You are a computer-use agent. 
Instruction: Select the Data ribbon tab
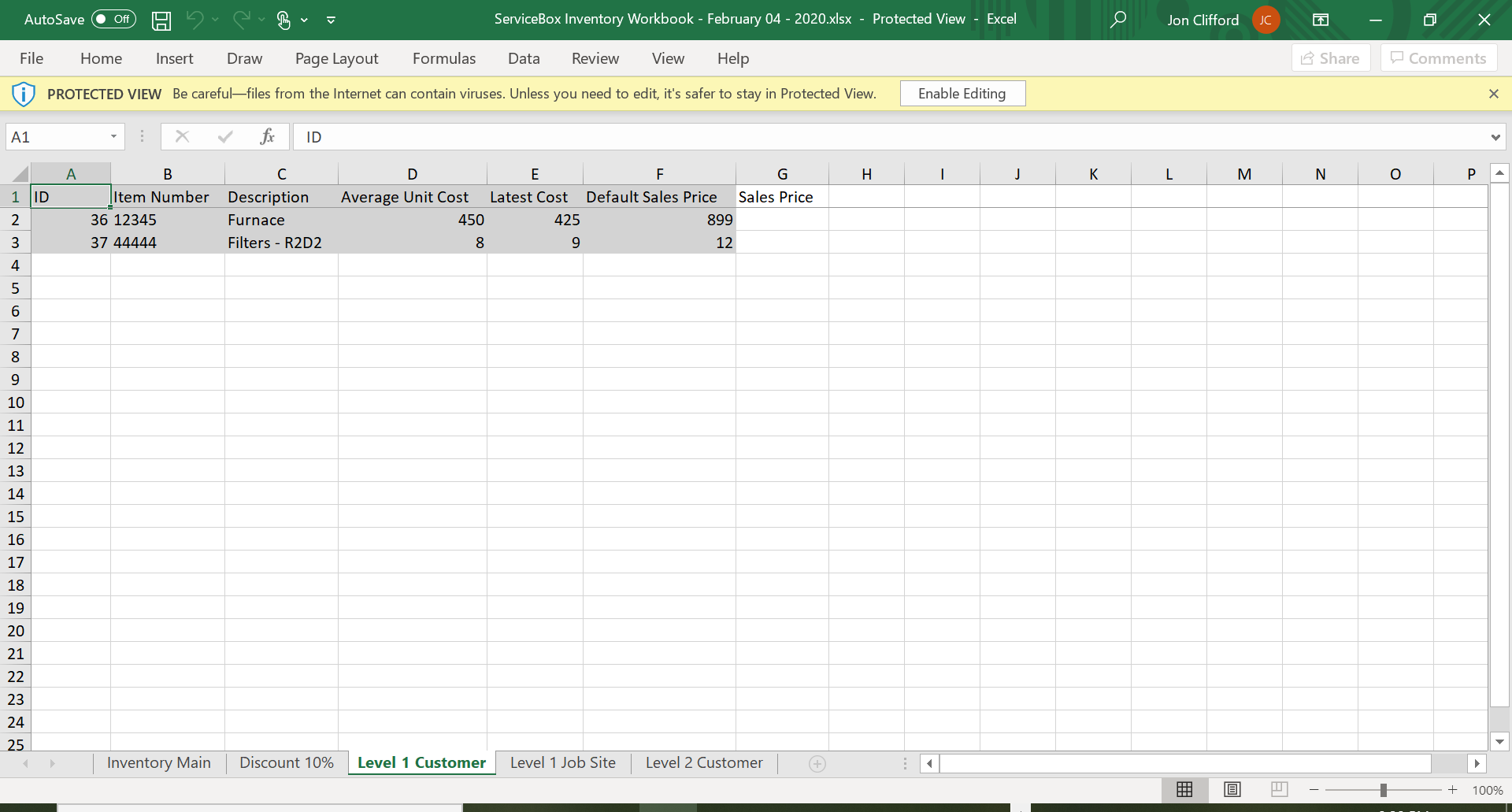(x=524, y=58)
